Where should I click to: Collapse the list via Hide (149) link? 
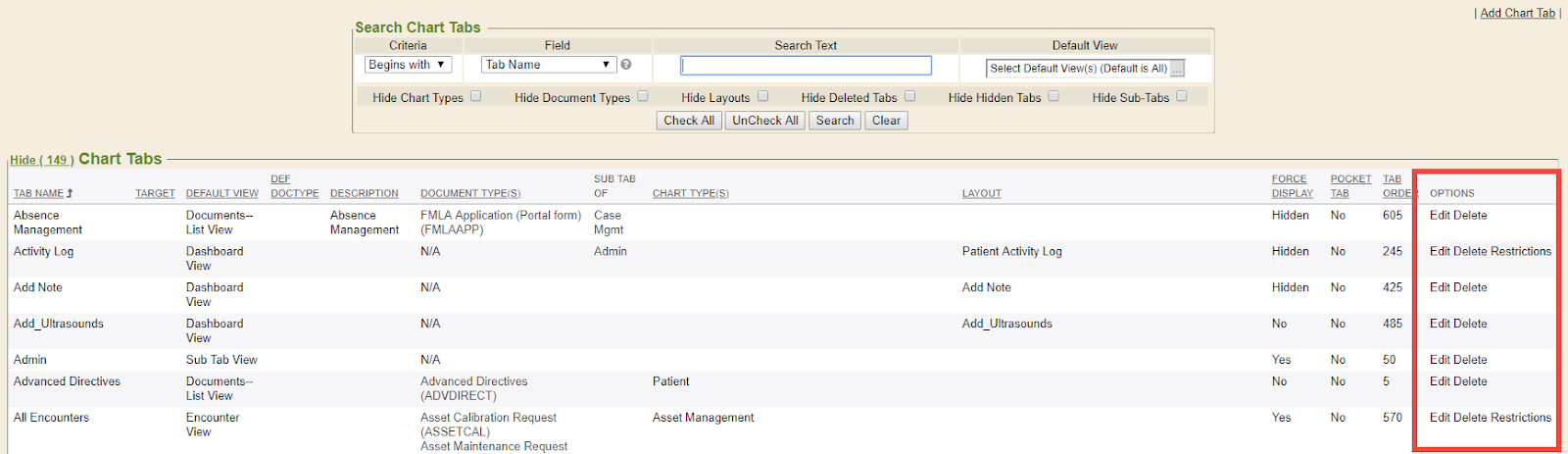(x=39, y=160)
